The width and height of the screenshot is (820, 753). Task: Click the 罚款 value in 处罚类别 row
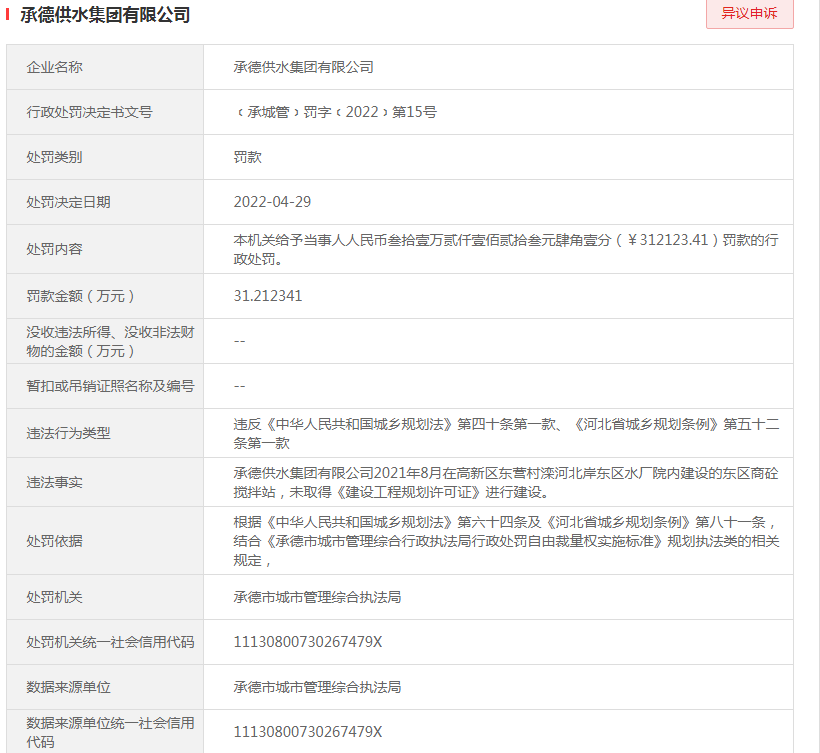[247, 157]
